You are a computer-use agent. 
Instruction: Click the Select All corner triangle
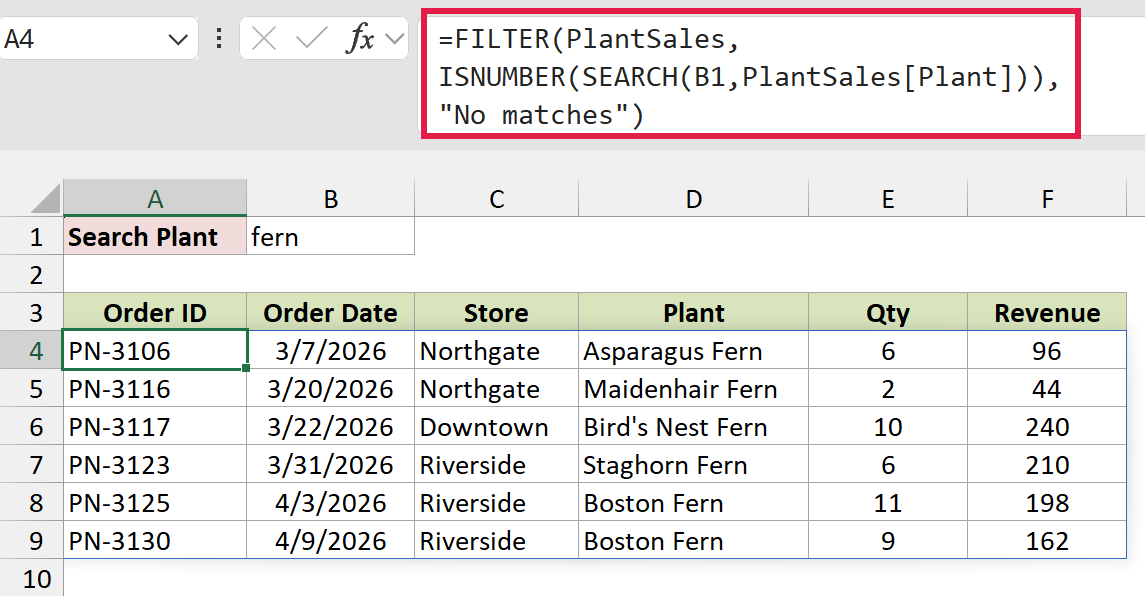click(45, 199)
